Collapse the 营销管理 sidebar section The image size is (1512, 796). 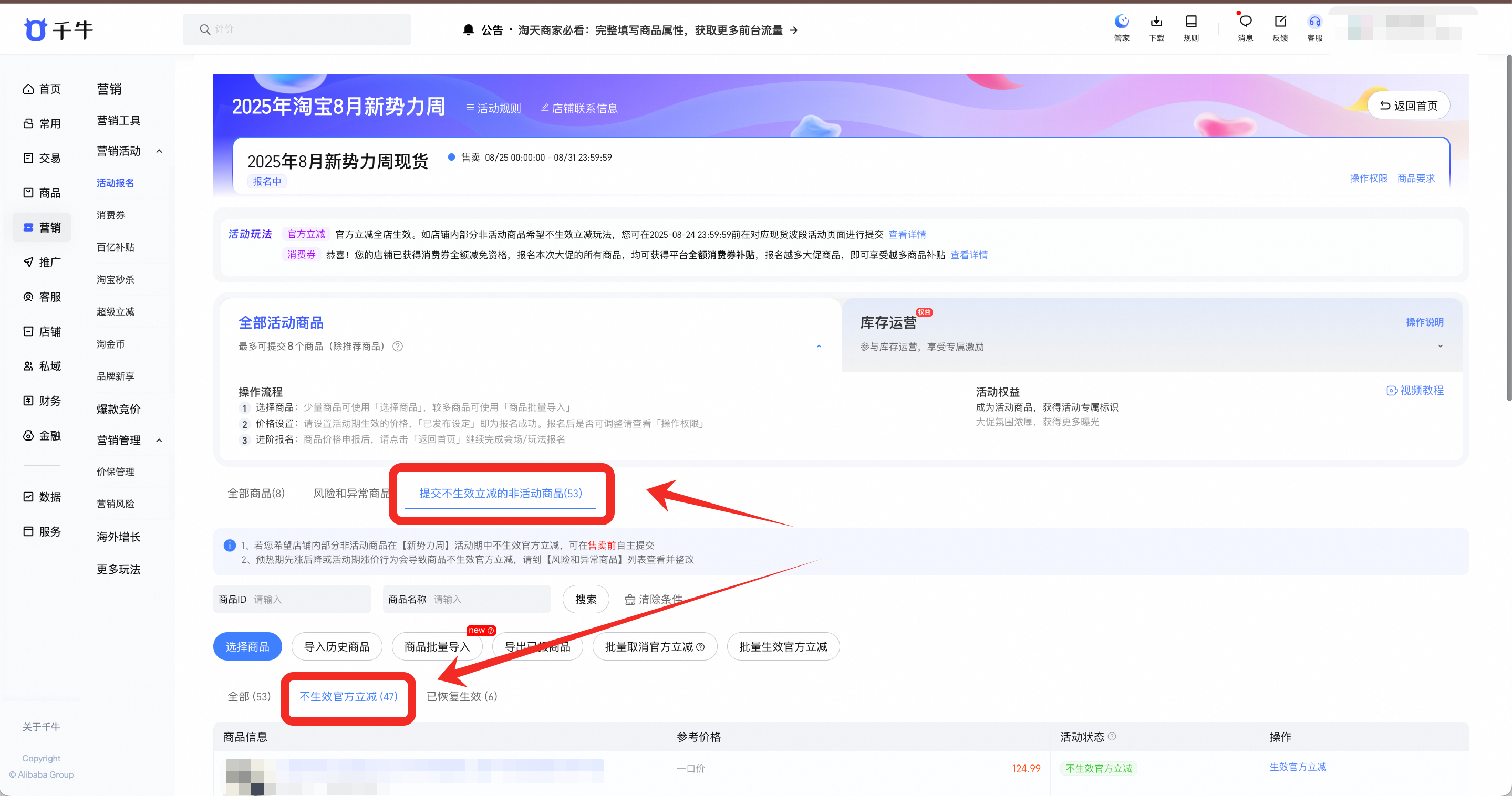click(x=159, y=441)
